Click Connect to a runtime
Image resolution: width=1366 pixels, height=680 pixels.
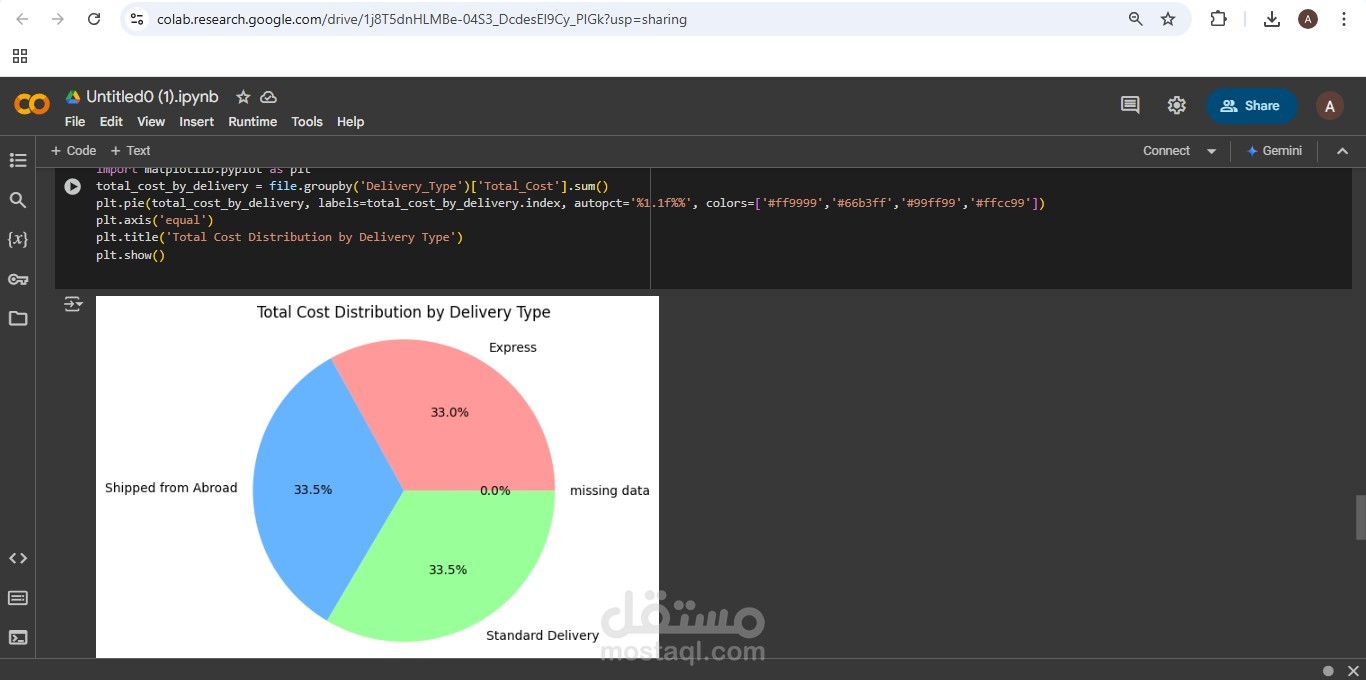tap(1166, 151)
